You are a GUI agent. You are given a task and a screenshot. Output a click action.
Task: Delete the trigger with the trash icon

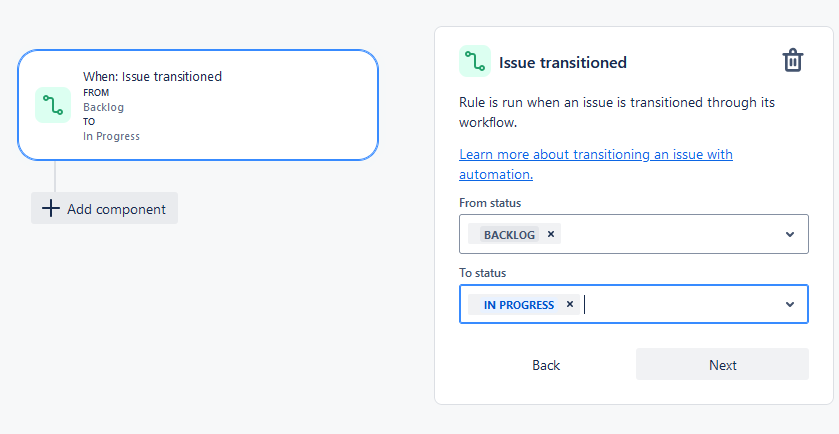(x=792, y=60)
